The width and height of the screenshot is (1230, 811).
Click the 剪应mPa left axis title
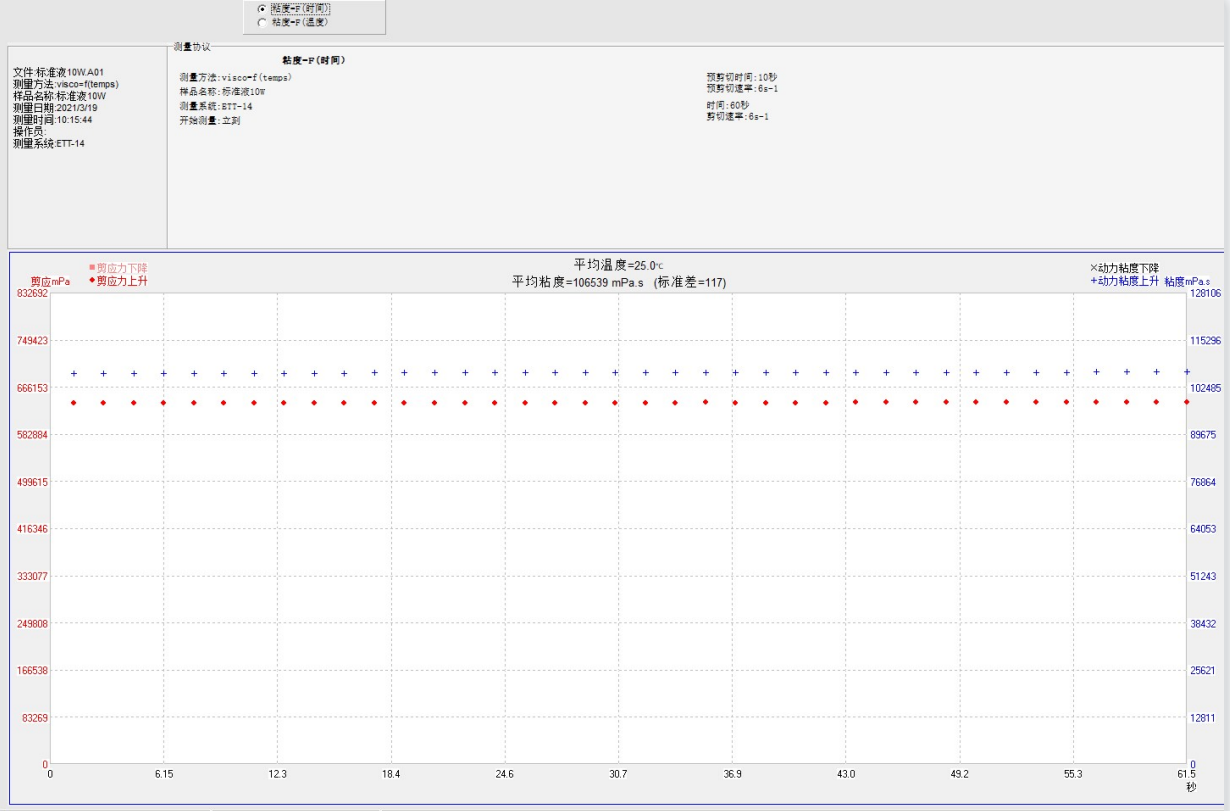50,282
